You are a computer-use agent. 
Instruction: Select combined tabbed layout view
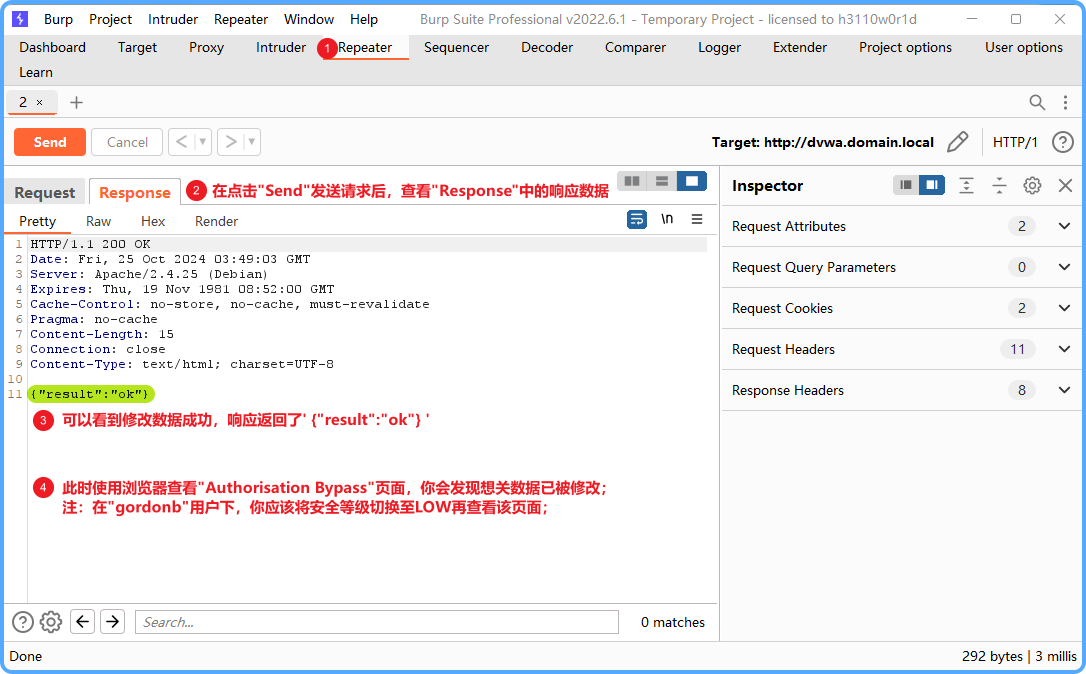(x=691, y=181)
